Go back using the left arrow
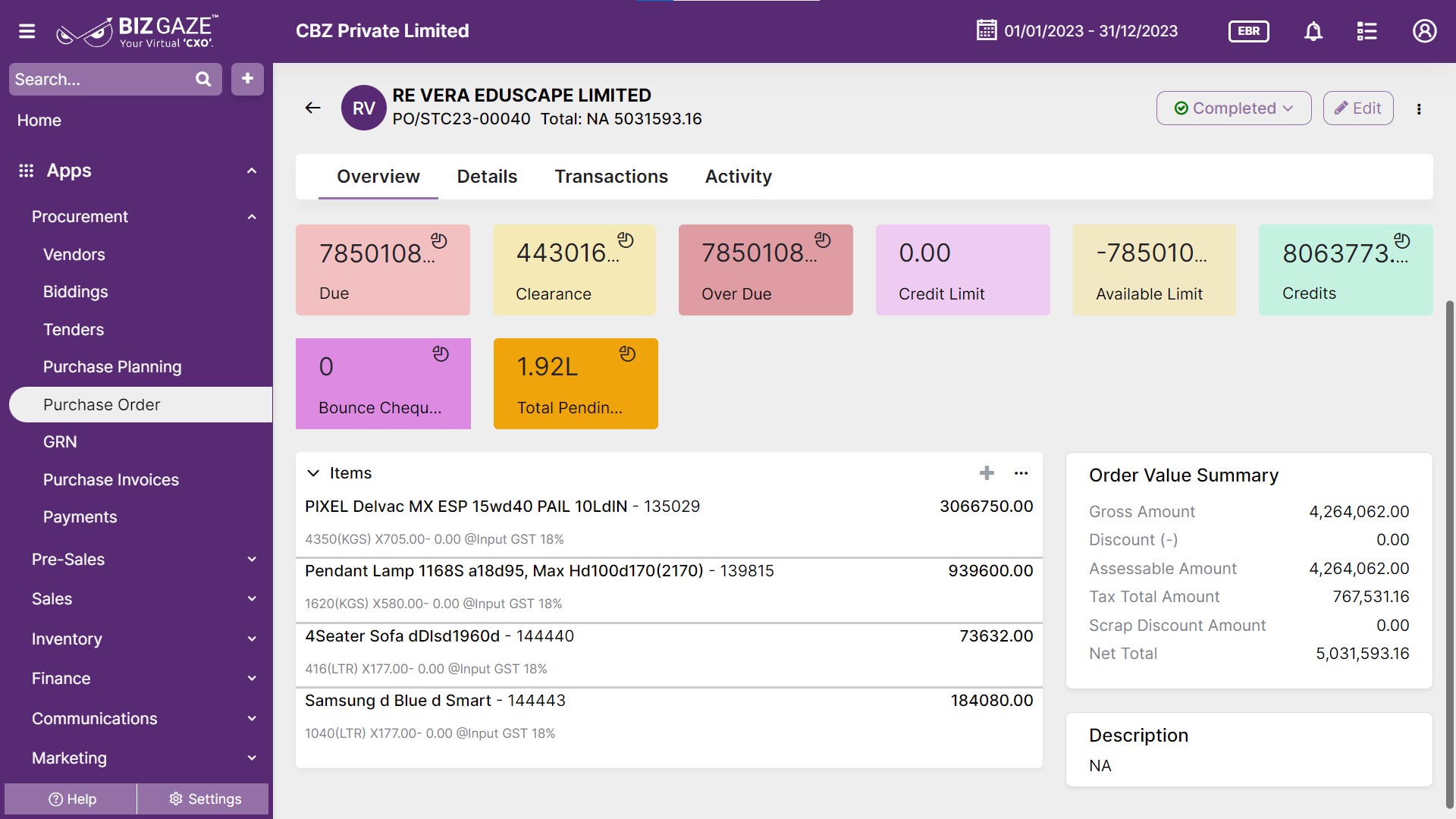Image resolution: width=1456 pixels, height=819 pixels. [312, 108]
